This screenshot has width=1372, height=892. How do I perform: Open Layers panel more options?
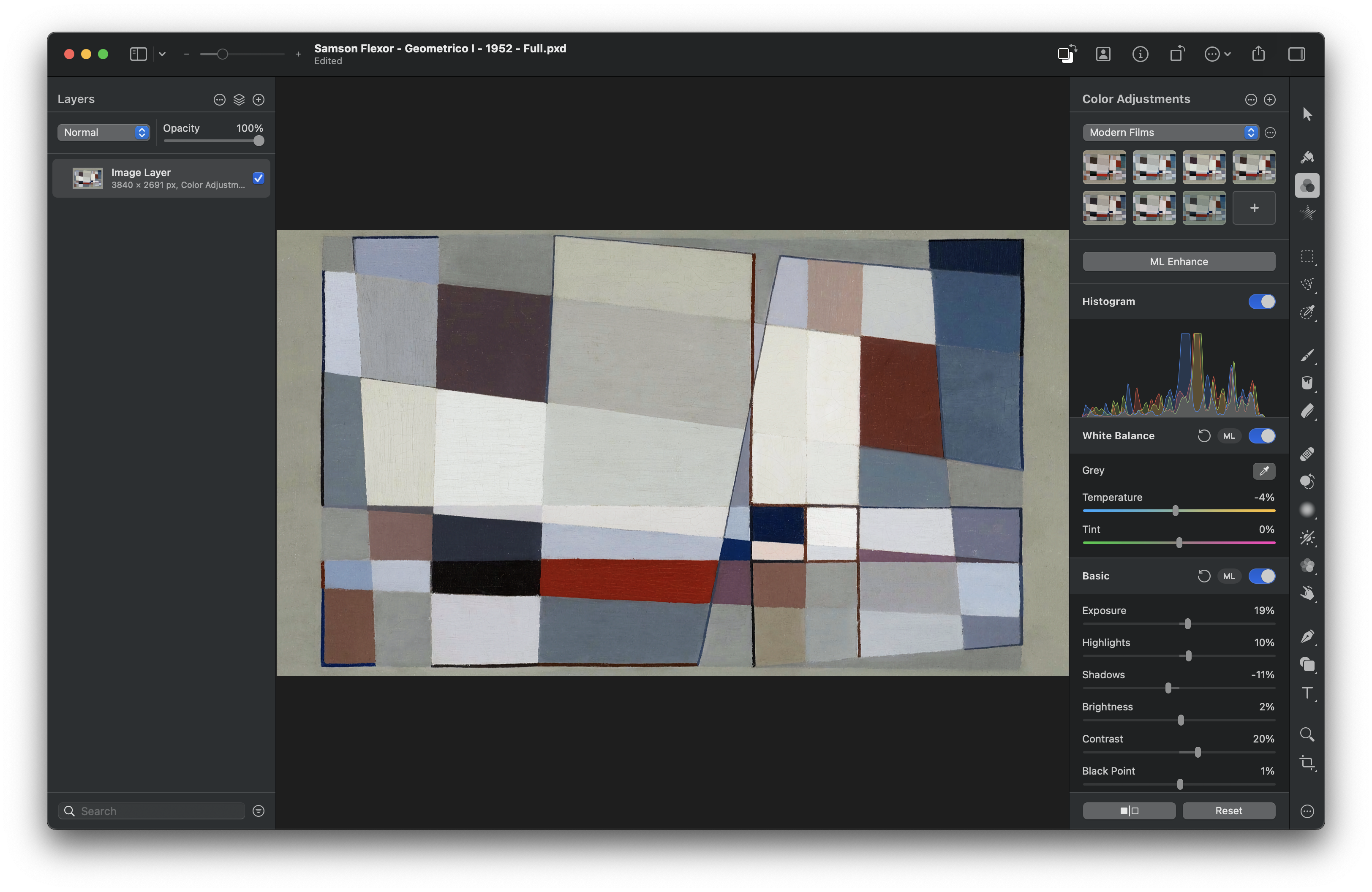pyautogui.click(x=219, y=100)
